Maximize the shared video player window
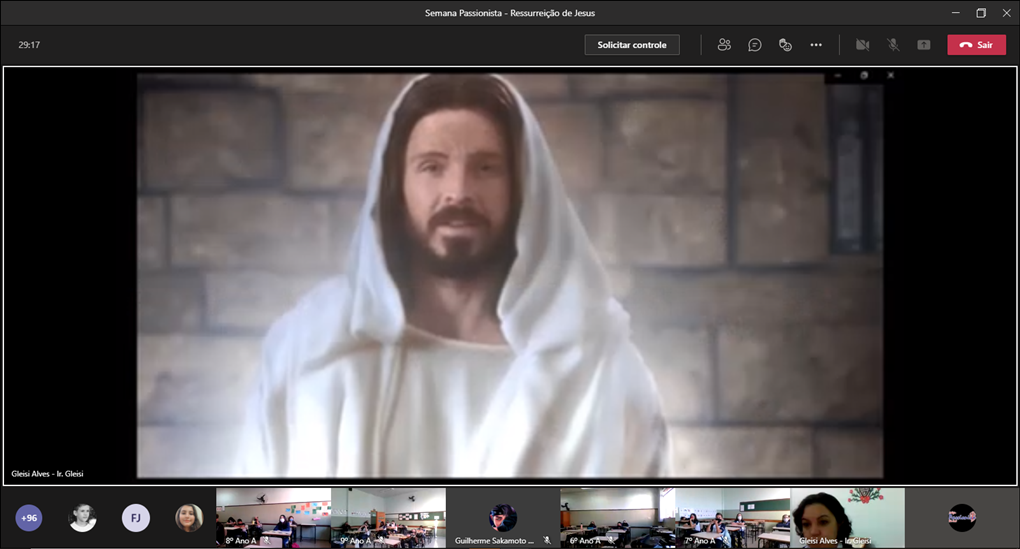This screenshot has width=1020, height=549. pyautogui.click(x=864, y=75)
